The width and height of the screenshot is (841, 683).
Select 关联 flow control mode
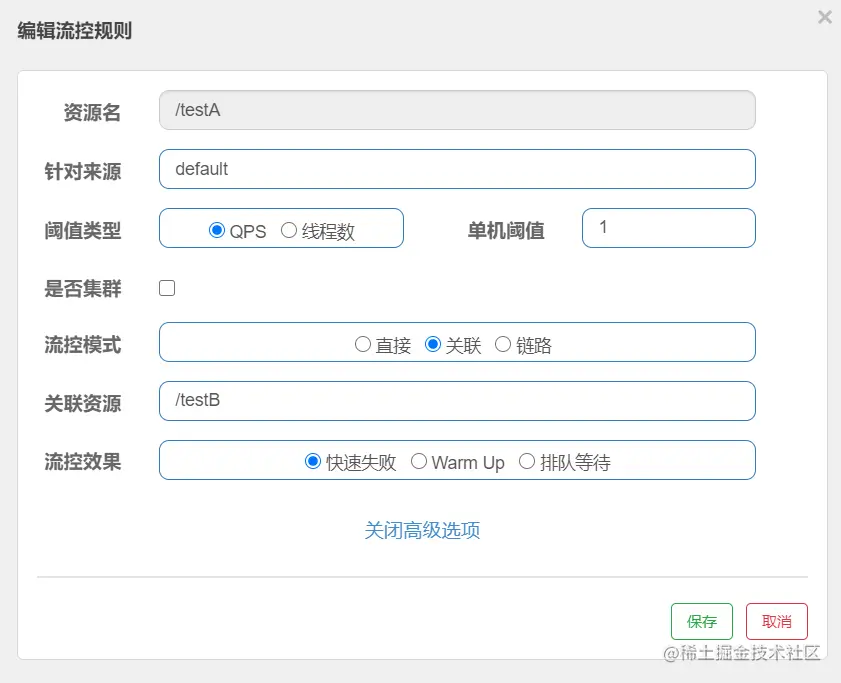(433, 344)
